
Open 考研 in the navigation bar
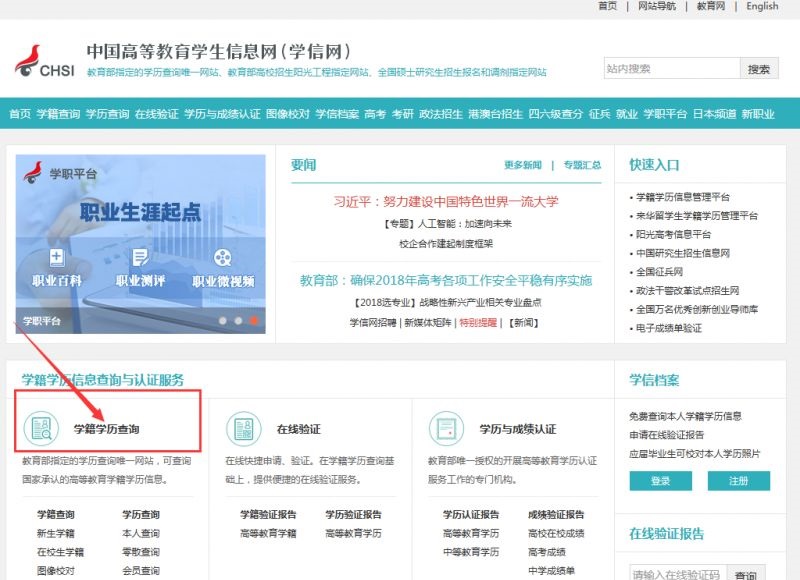point(403,114)
